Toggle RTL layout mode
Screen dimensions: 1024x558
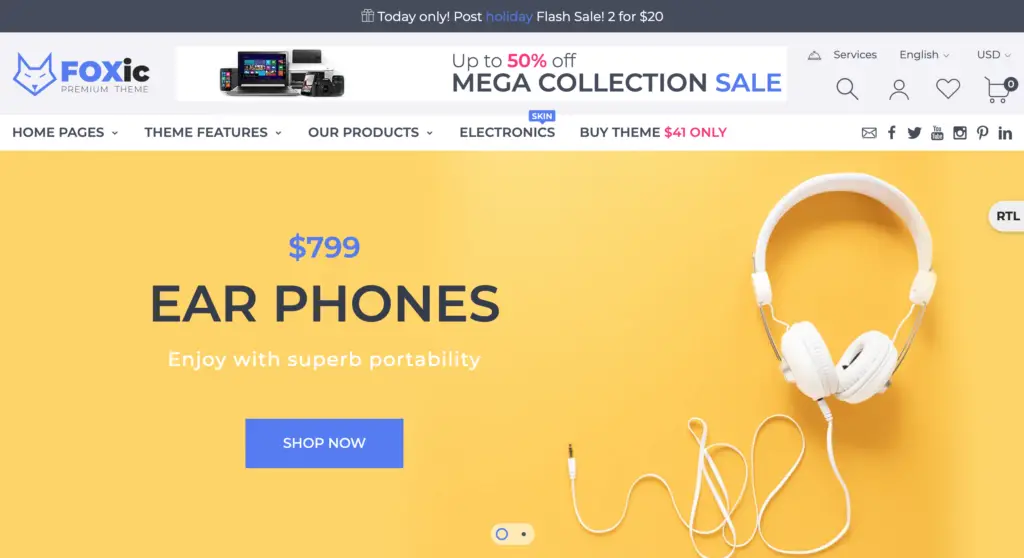[x=1006, y=216]
